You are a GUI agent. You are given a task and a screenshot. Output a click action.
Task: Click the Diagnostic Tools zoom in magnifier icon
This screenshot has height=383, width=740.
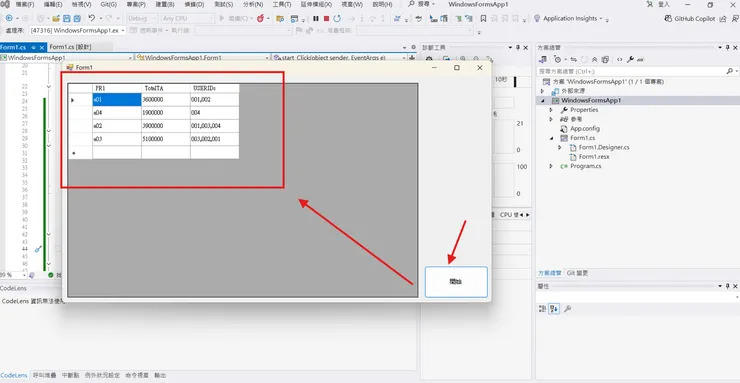point(462,59)
